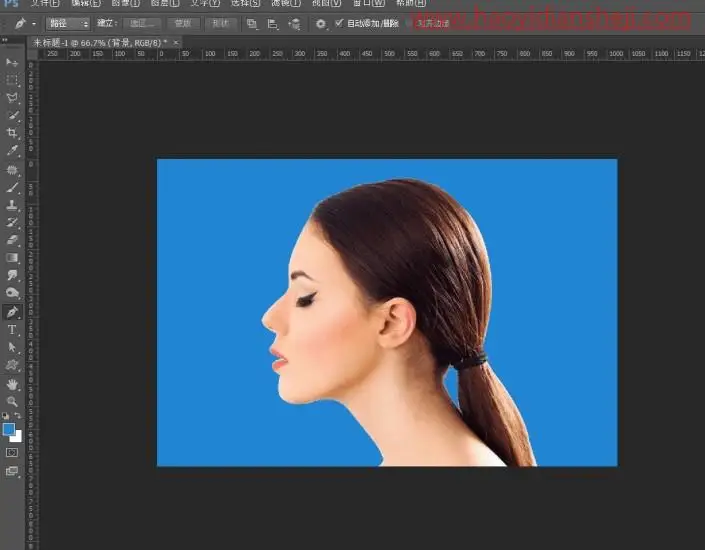Image resolution: width=705 pixels, height=550 pixels.
Task: Click the woman's ear on canvas
Action: (x=397, y=322)
